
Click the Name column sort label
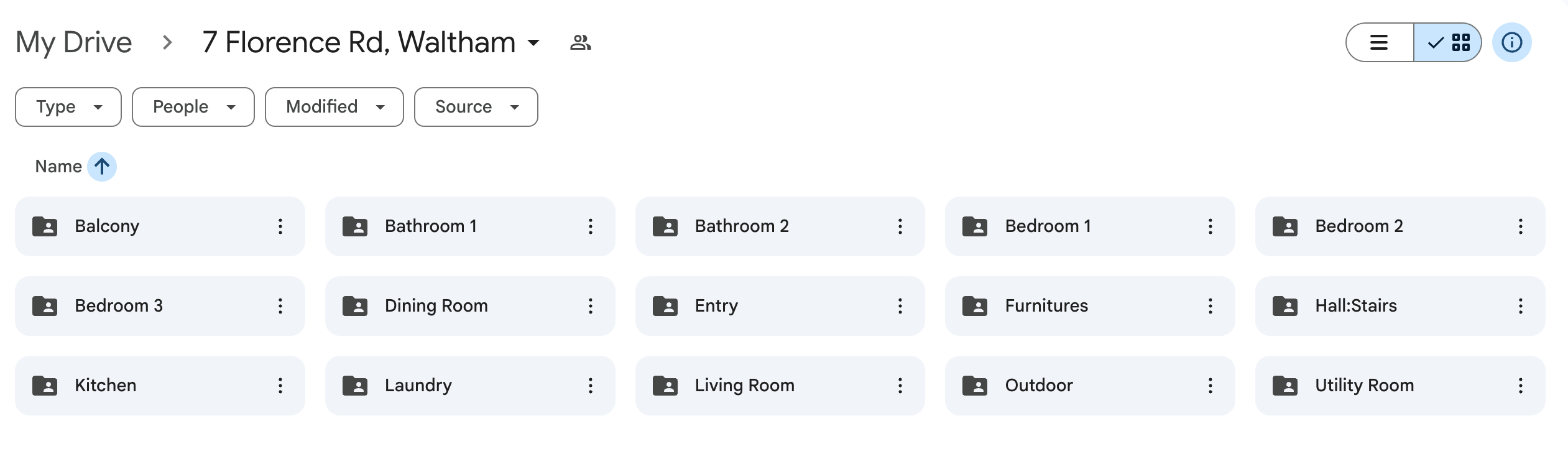pos(58,167)
